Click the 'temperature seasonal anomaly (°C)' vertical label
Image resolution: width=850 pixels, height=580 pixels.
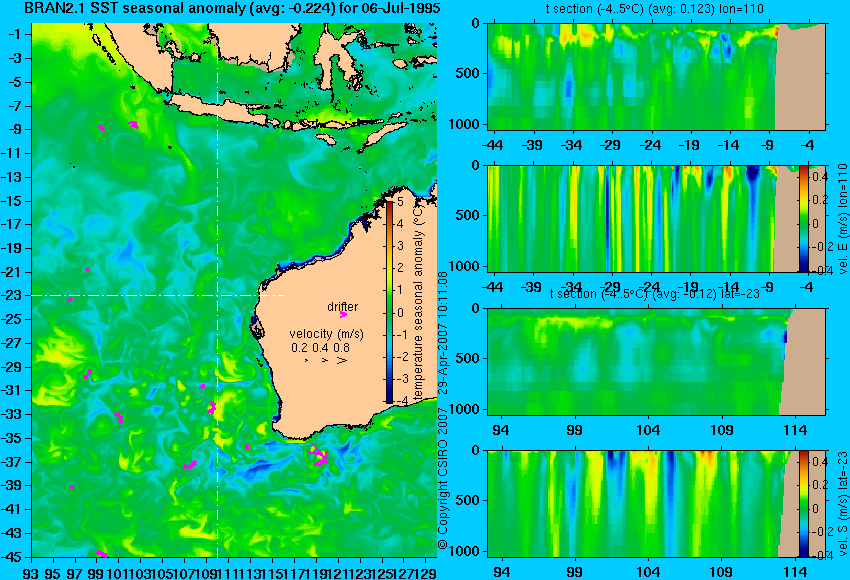pos(417,302)
